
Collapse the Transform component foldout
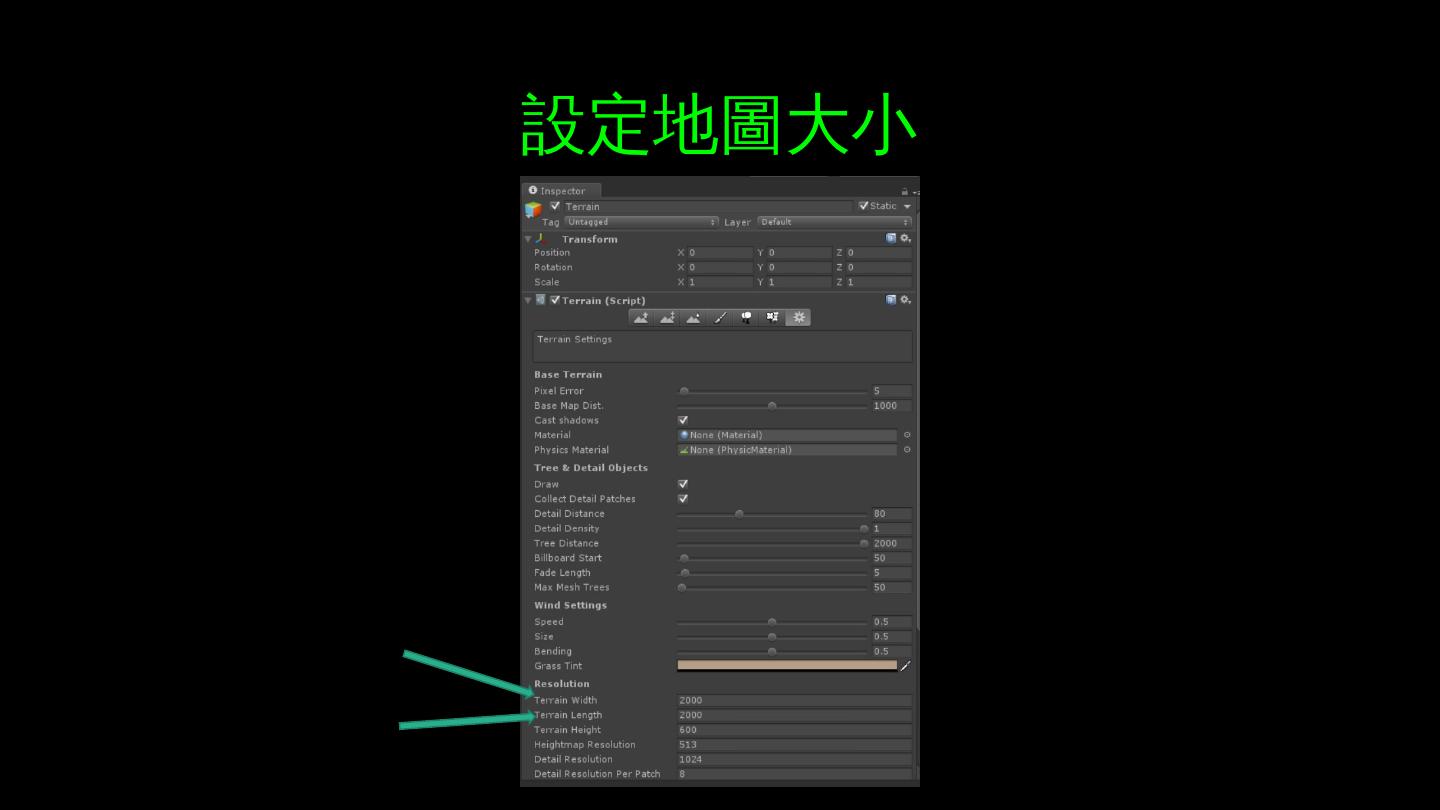[x=528, y=240]
